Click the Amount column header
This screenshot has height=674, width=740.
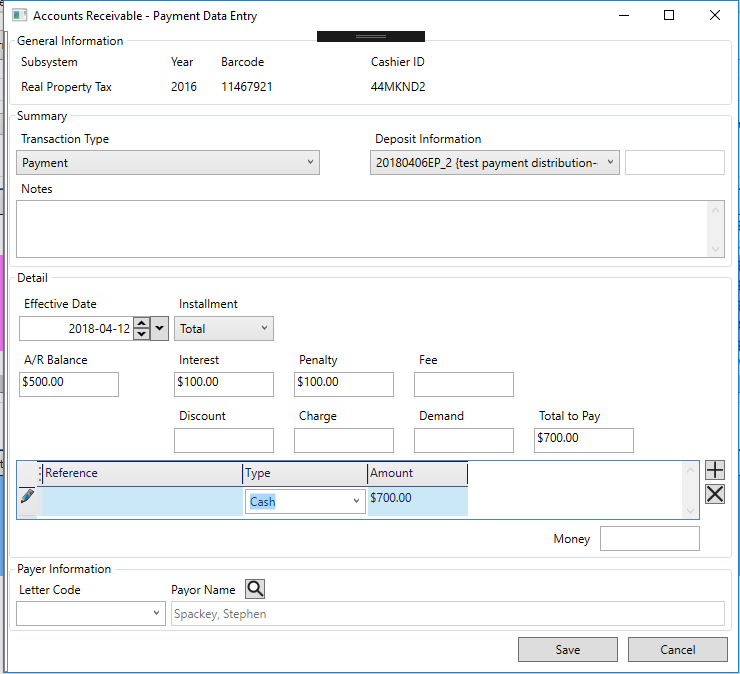(416, 473)
